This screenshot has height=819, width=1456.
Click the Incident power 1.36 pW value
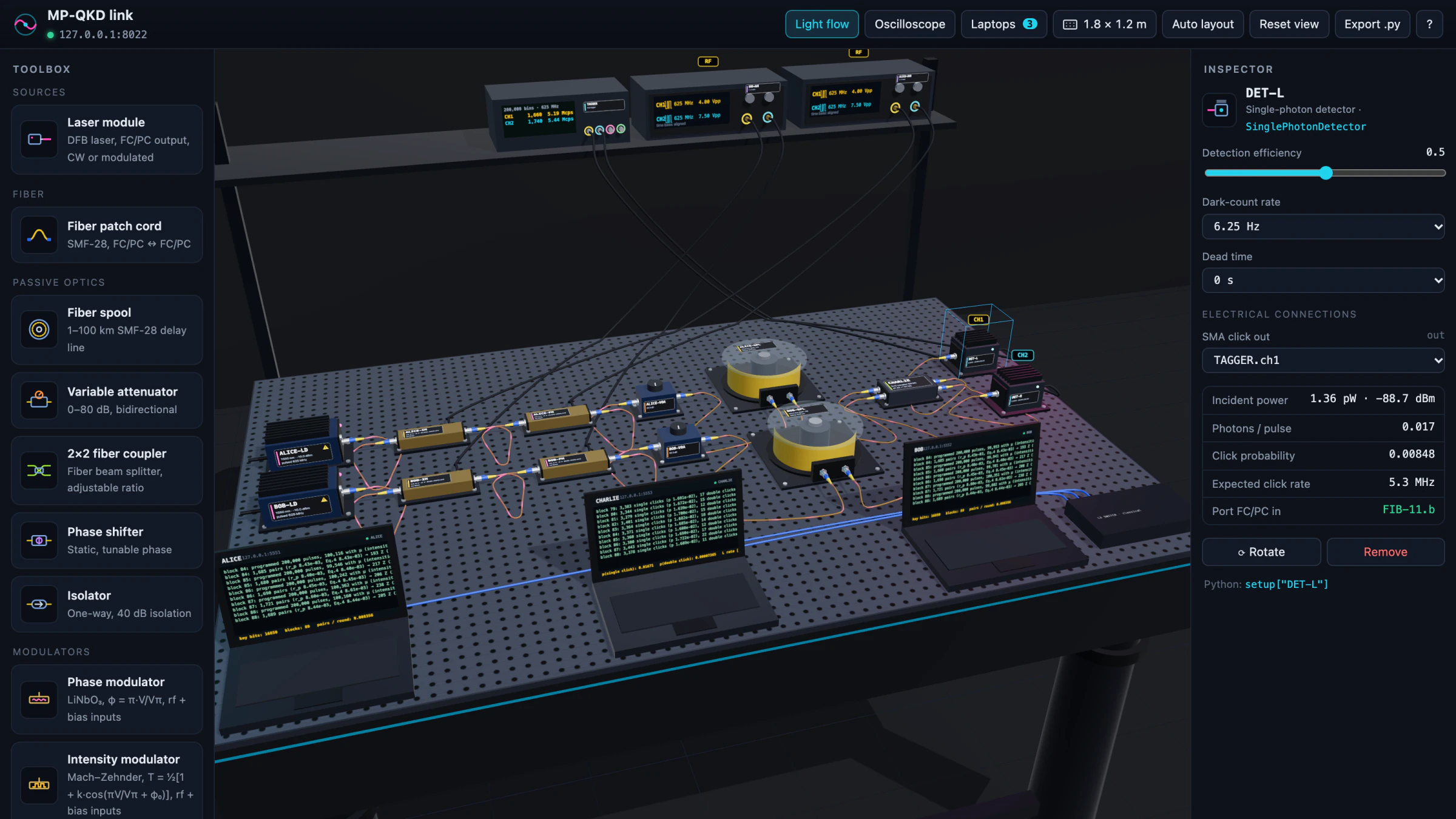(1372, 399)
